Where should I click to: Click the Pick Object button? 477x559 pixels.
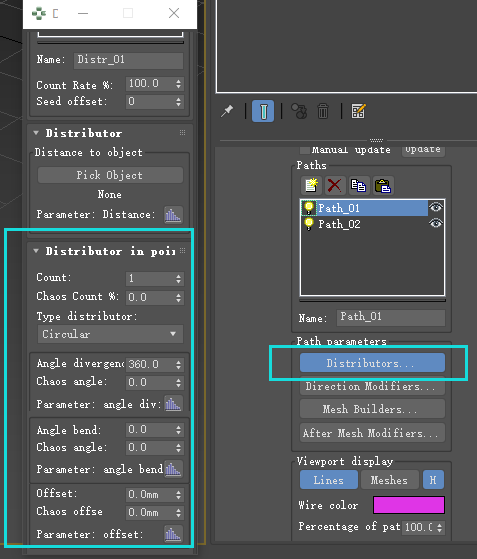[111, 175]
